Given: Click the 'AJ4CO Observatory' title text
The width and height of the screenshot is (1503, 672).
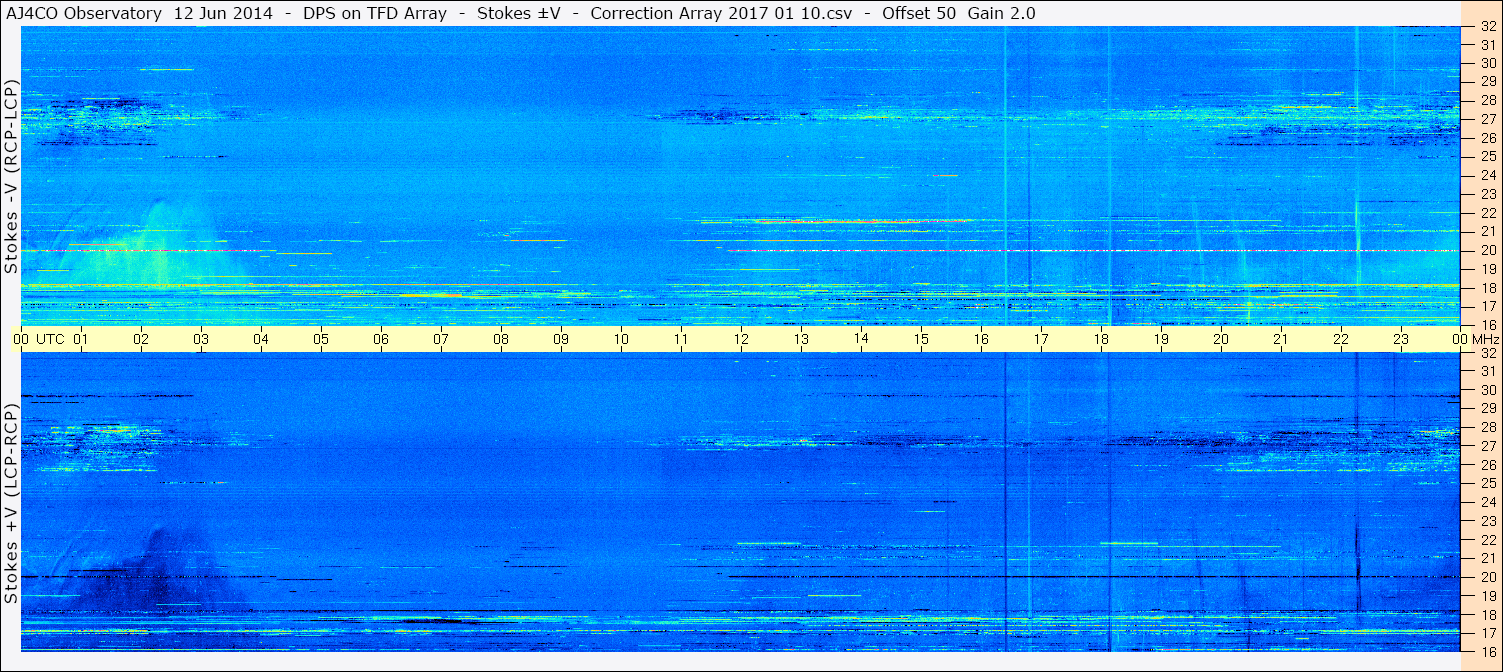Looking at the screenshot, I should (83, 13).
